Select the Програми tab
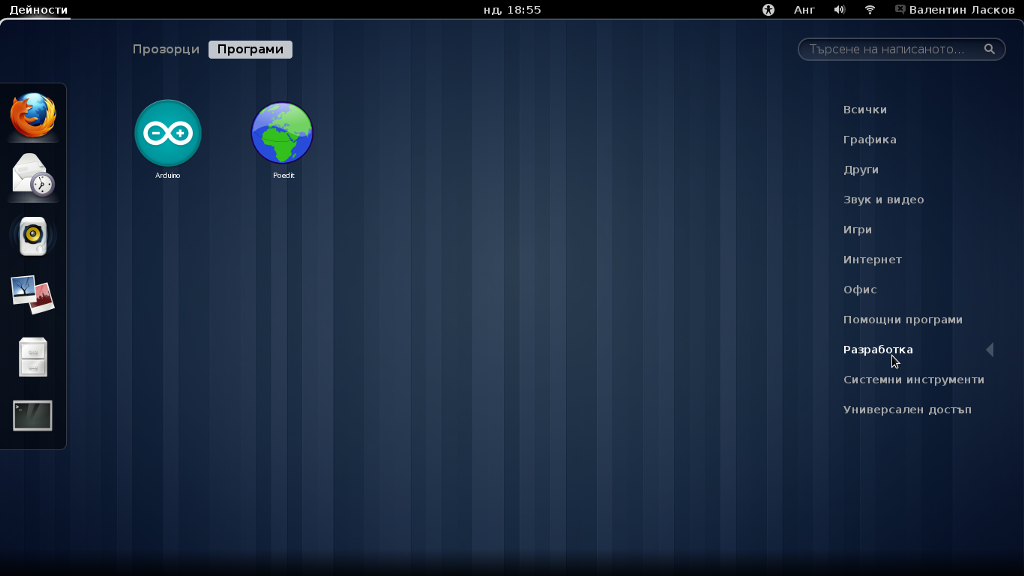 click(250, 49)
